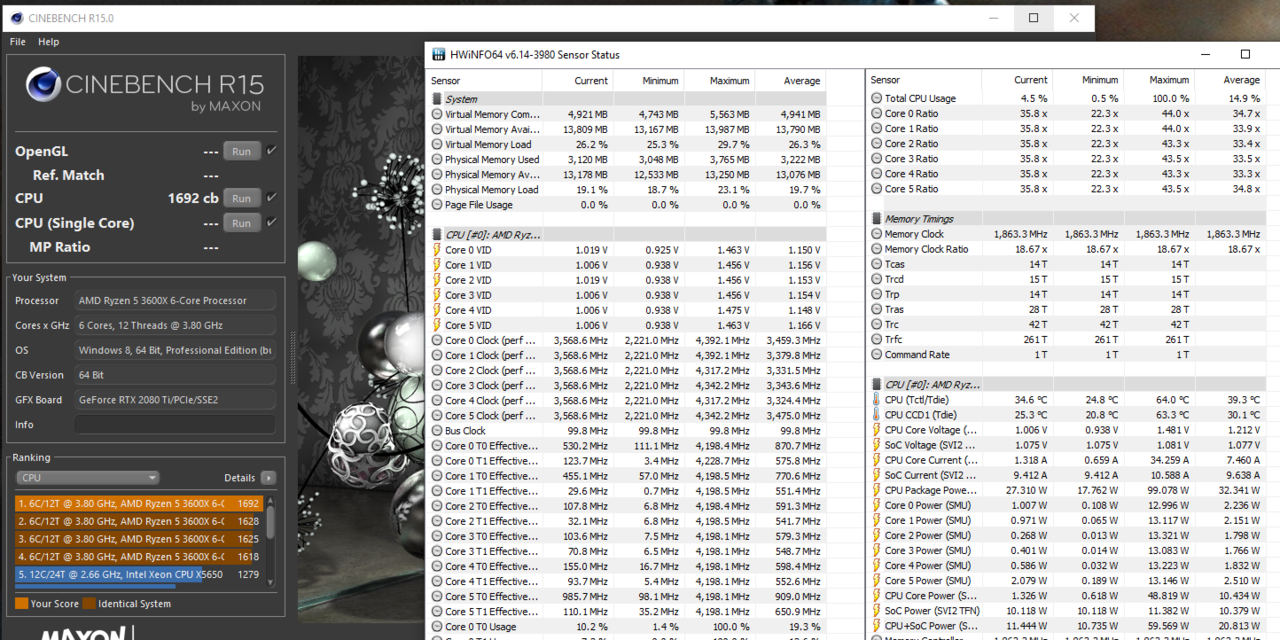Click the ranking list vertical scrollbar

[x=270, y=540]
